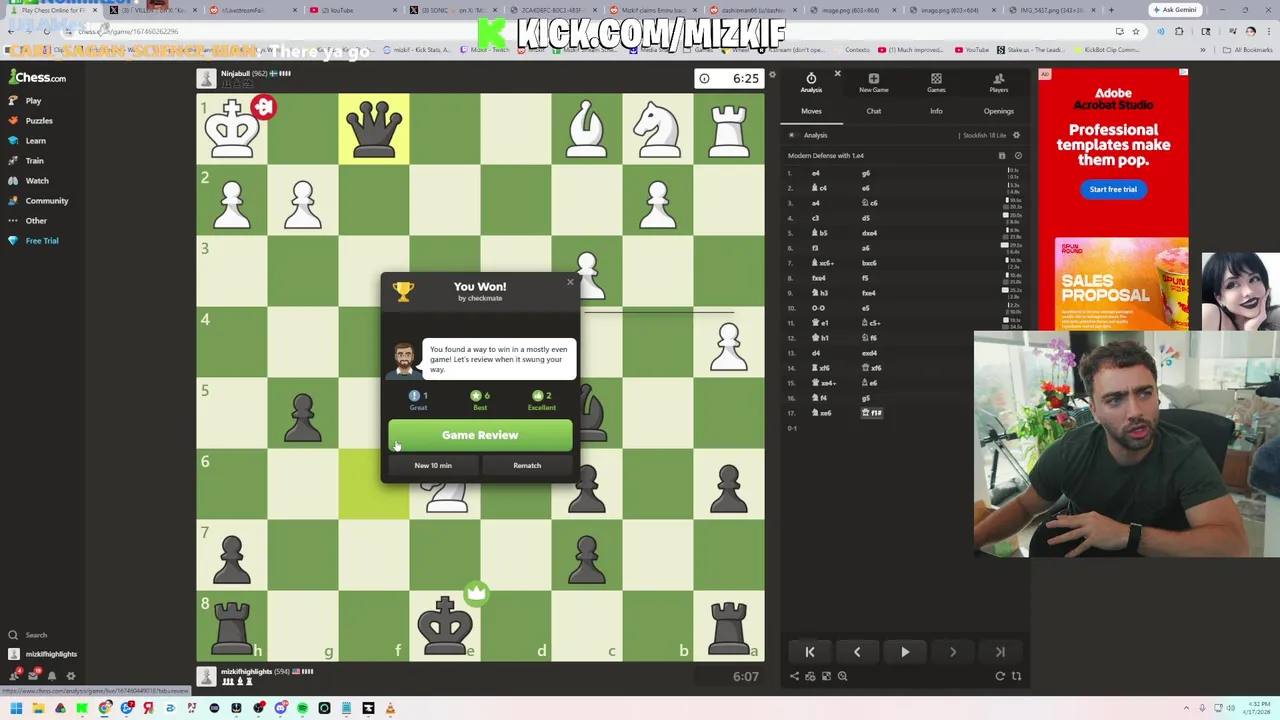1280x720 pixels.
Task: Click the black king on the board
Action: [445, 625]
